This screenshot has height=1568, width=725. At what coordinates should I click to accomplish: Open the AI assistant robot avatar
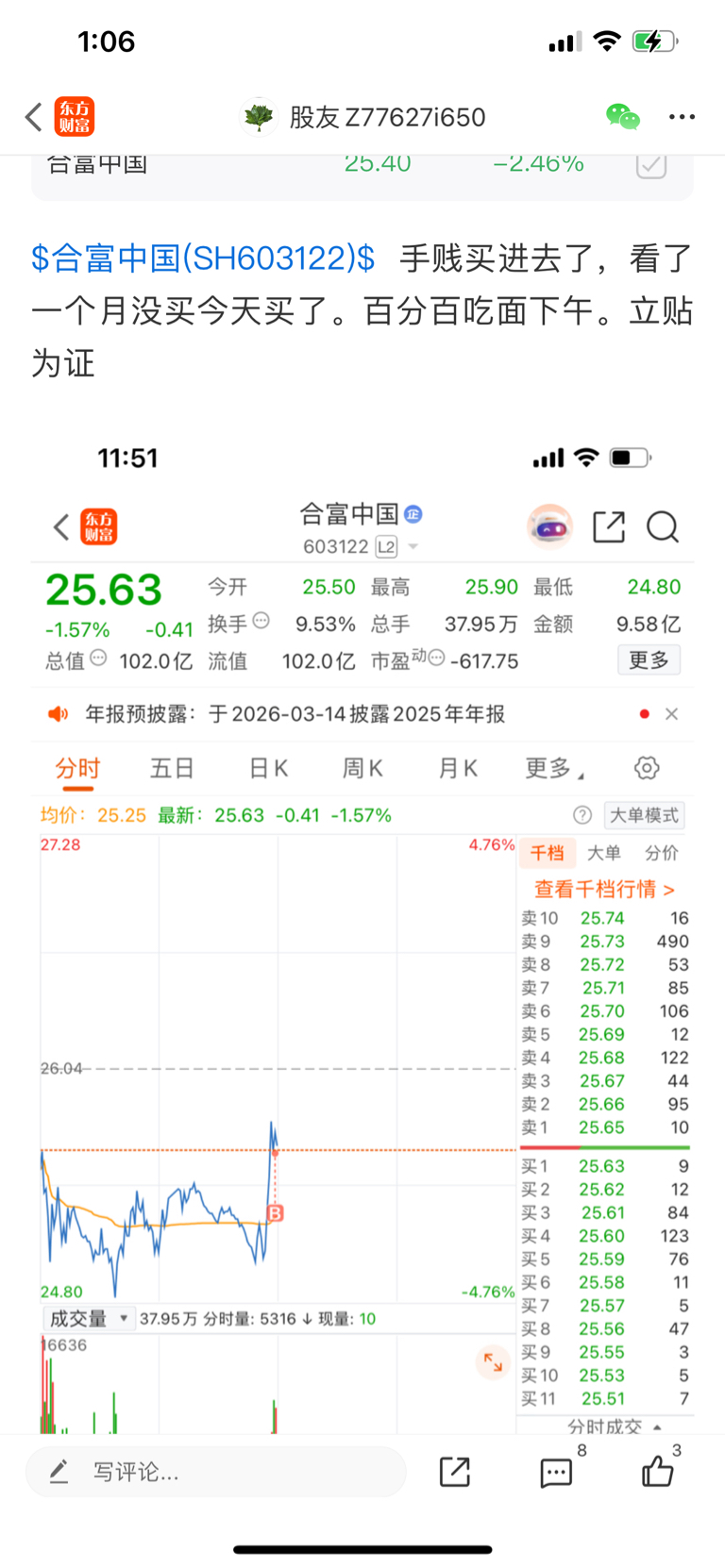click(x=549, y=527)
